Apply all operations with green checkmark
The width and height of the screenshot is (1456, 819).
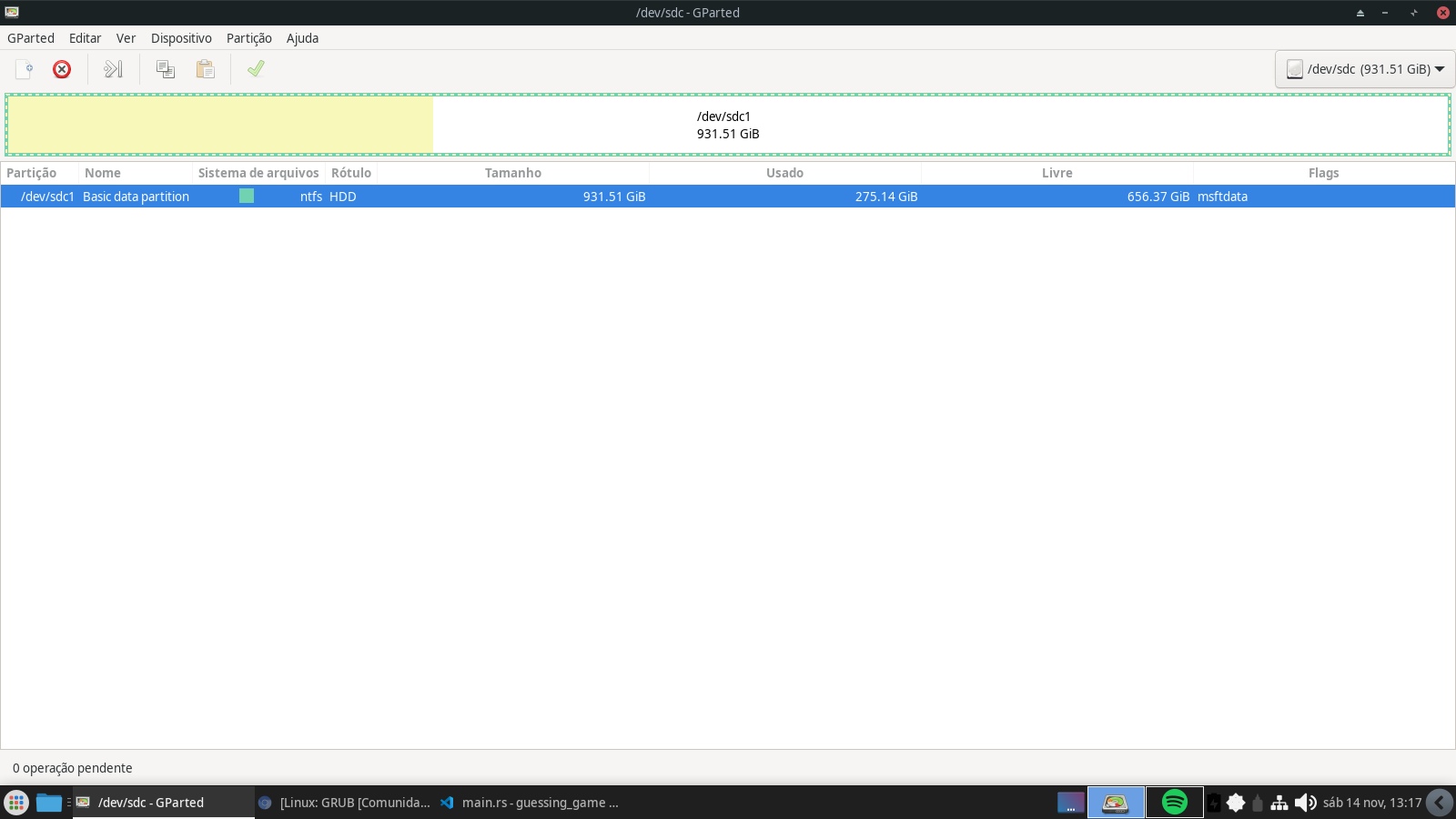pyautogui.click(x=256, y=69)
